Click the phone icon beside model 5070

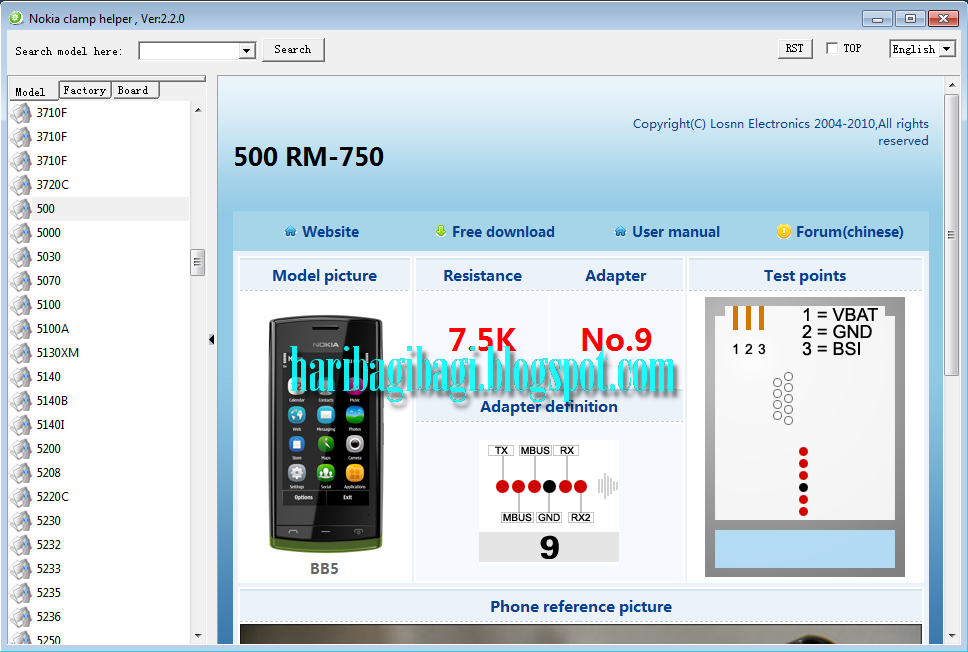click(21, 281)
